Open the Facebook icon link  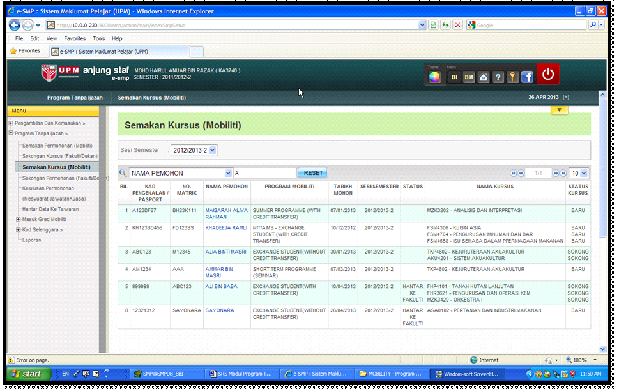527,77
